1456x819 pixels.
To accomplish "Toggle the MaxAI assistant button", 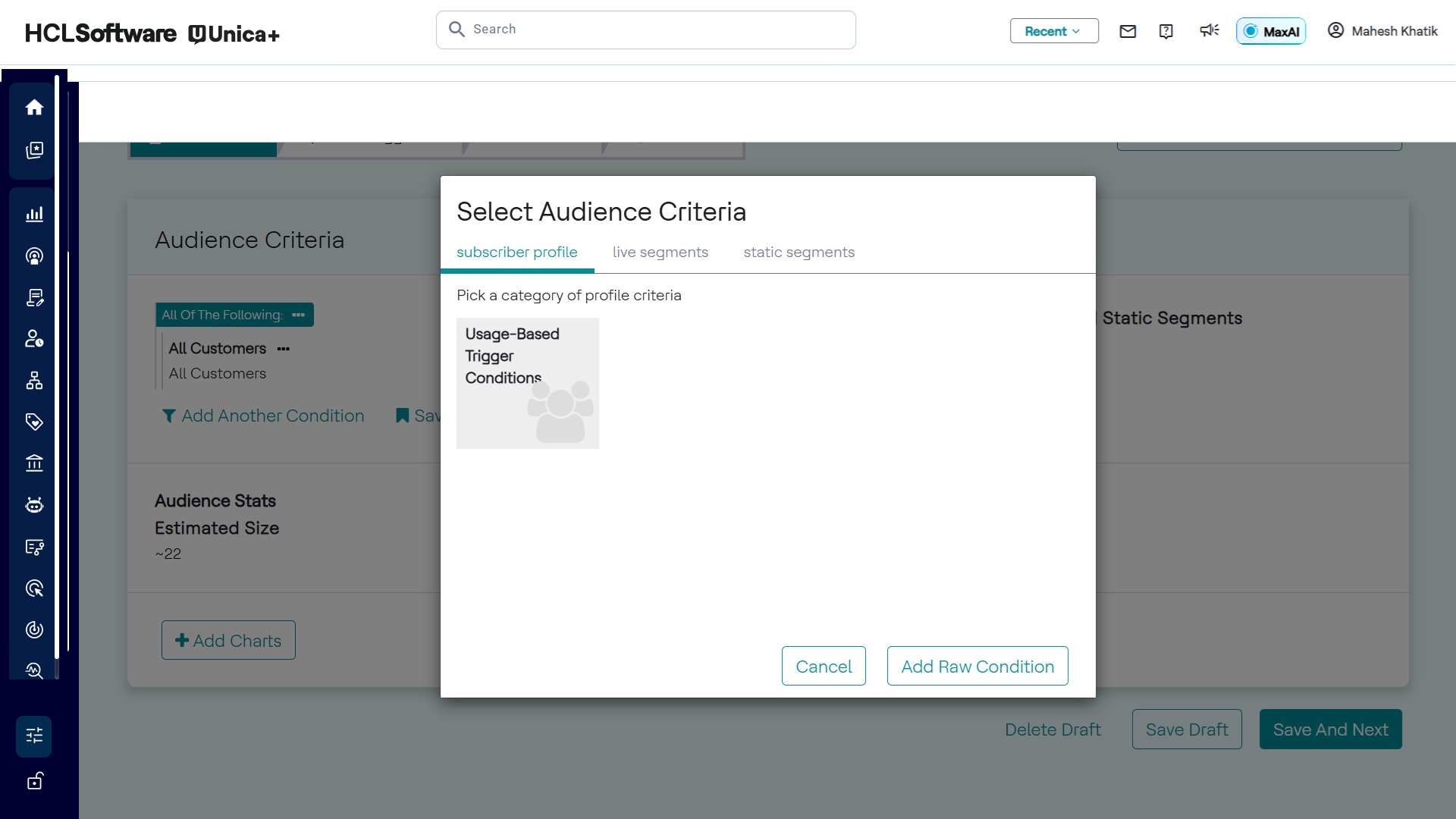I will point(1271,31).
